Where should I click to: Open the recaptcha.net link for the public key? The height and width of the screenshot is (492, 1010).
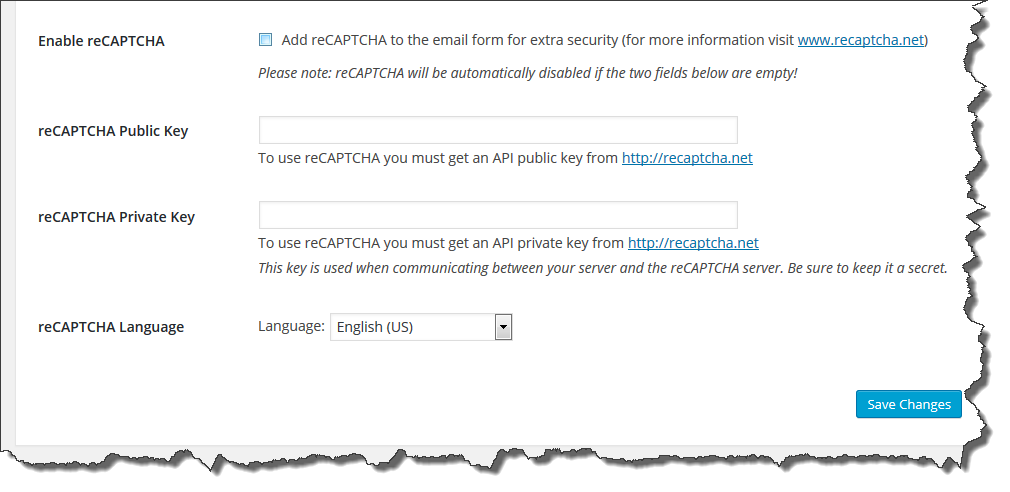coord(687,158)
